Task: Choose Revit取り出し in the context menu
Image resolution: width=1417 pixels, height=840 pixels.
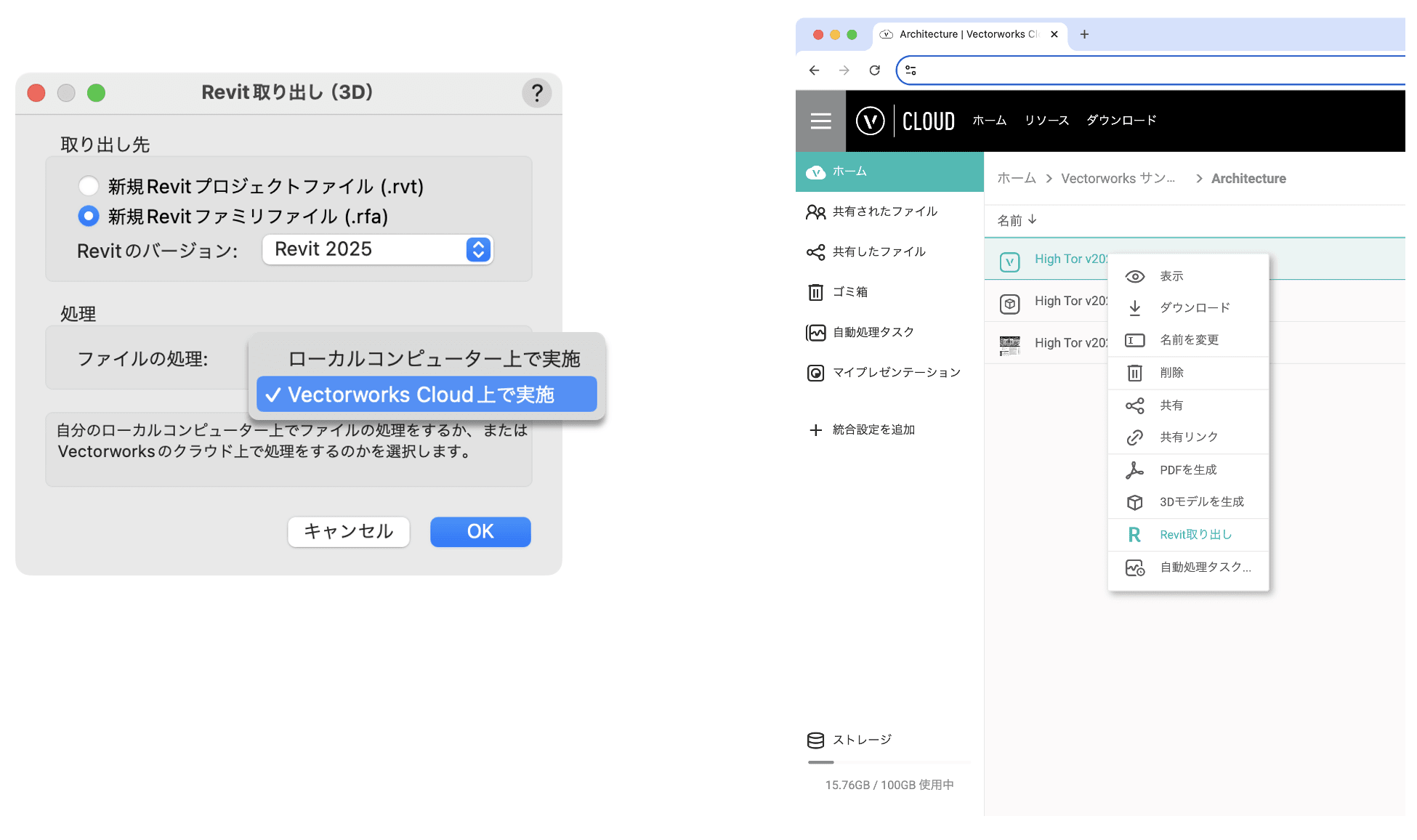Action: (x=1188, y=535)
